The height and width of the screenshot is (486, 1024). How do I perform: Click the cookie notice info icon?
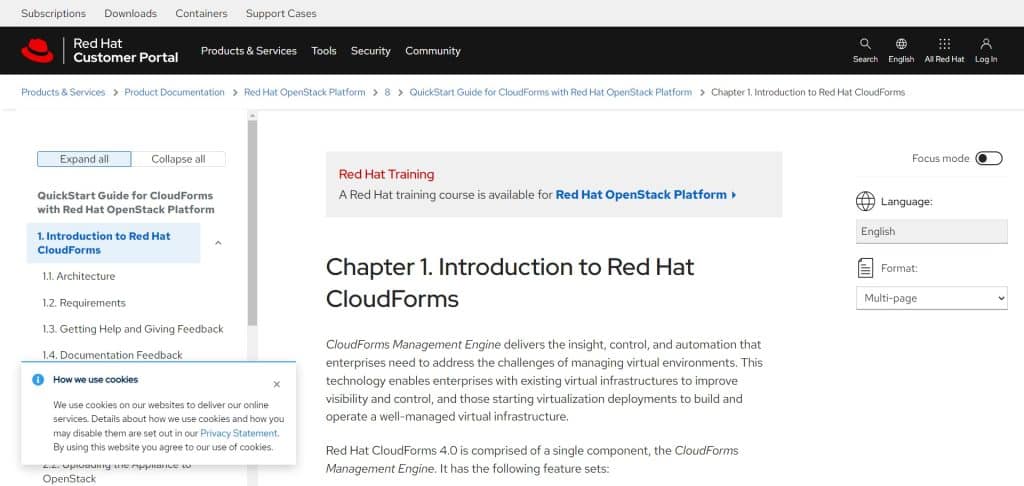pos(38,380)
